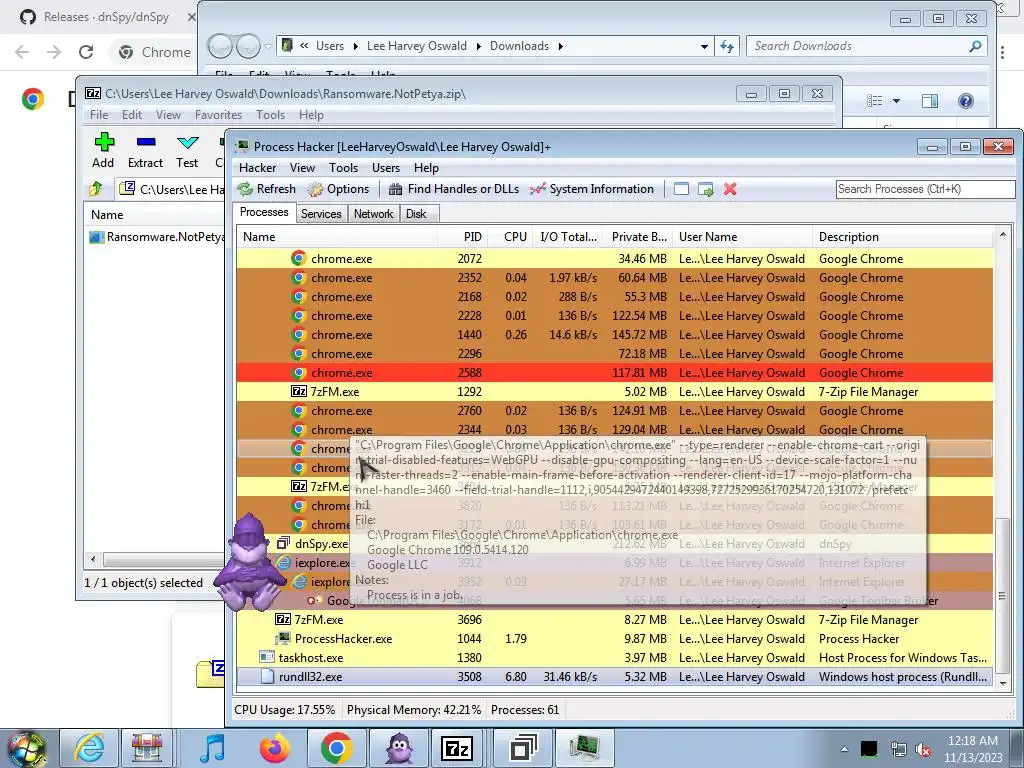
Task: Select 7zFM.exe process PID 1292
Action: click(615, 392)
